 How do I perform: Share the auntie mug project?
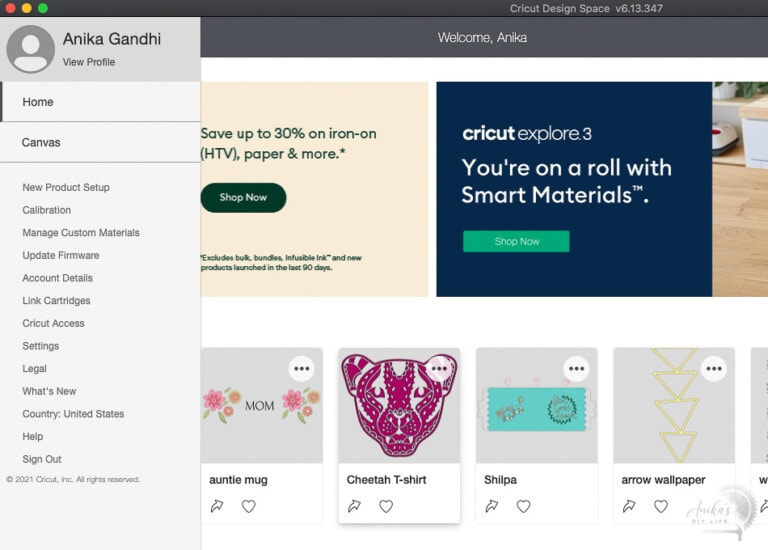pos(216,506)
